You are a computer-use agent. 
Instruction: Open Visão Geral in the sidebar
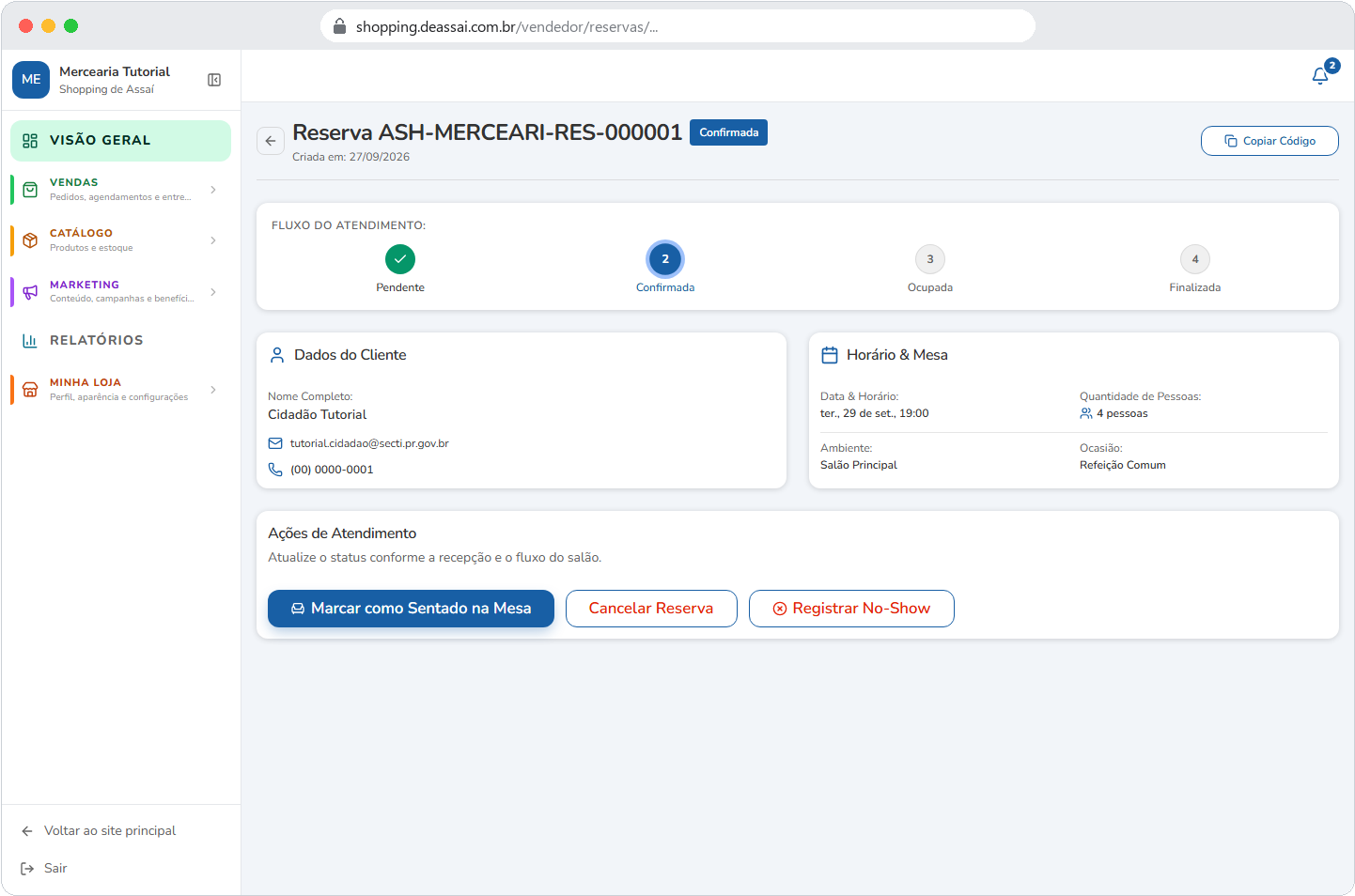tap(120, 141)
